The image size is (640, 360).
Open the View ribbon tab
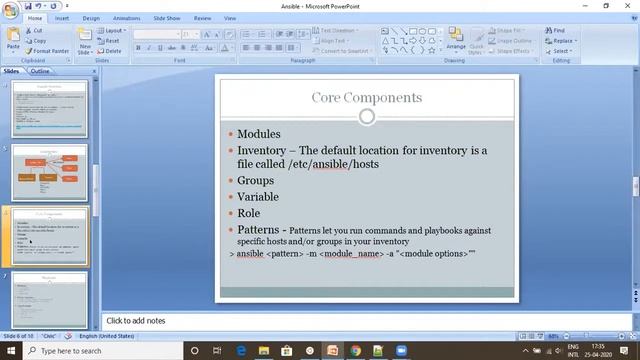tap(230, 18)
